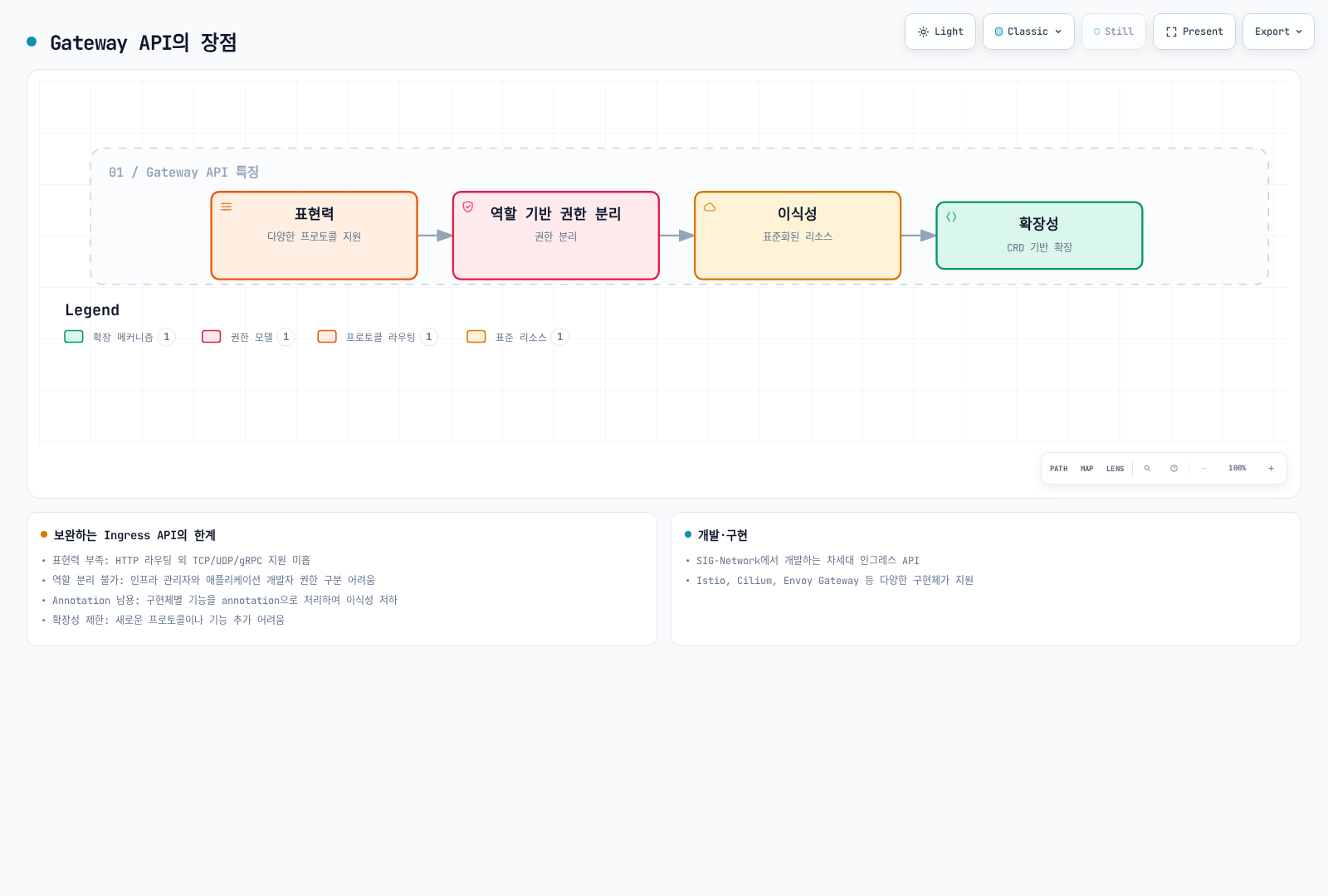Click the count badge beside 프로토콜 라우팅
1328x896 pixels.
(x=429, y=337)
